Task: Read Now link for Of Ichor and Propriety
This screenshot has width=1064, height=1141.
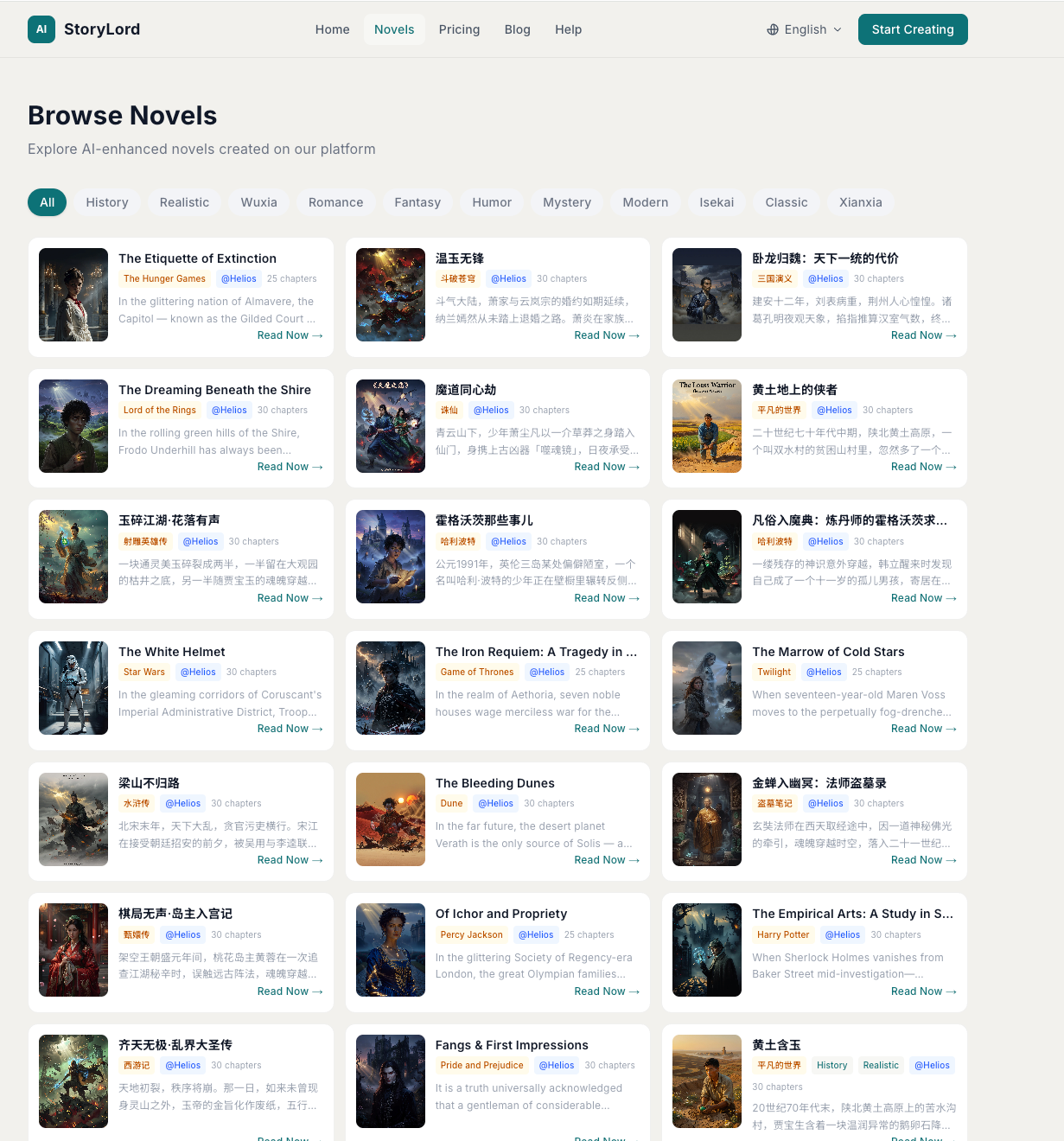Action: [x=607, y=991]
